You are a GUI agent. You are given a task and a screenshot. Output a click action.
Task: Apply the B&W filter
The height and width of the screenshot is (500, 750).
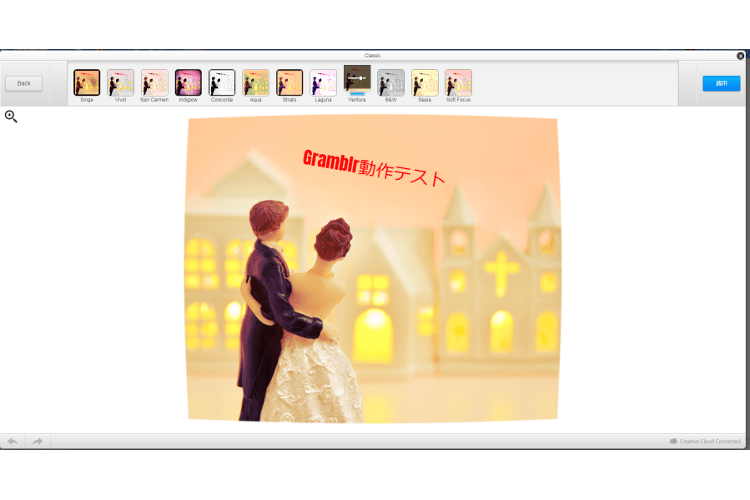click(391, 82)
